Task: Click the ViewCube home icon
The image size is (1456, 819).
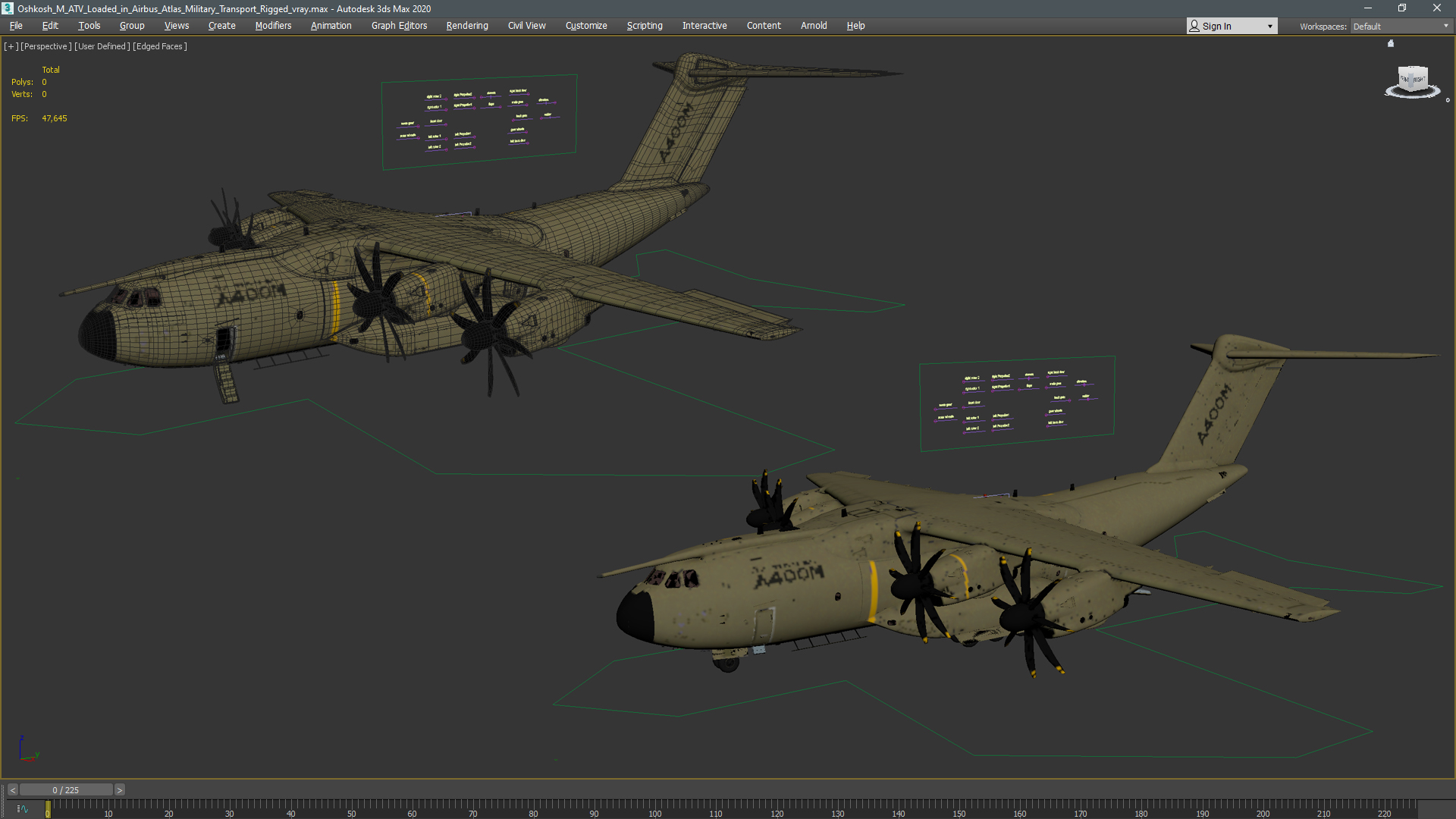Action: [x=1391, y=43]
